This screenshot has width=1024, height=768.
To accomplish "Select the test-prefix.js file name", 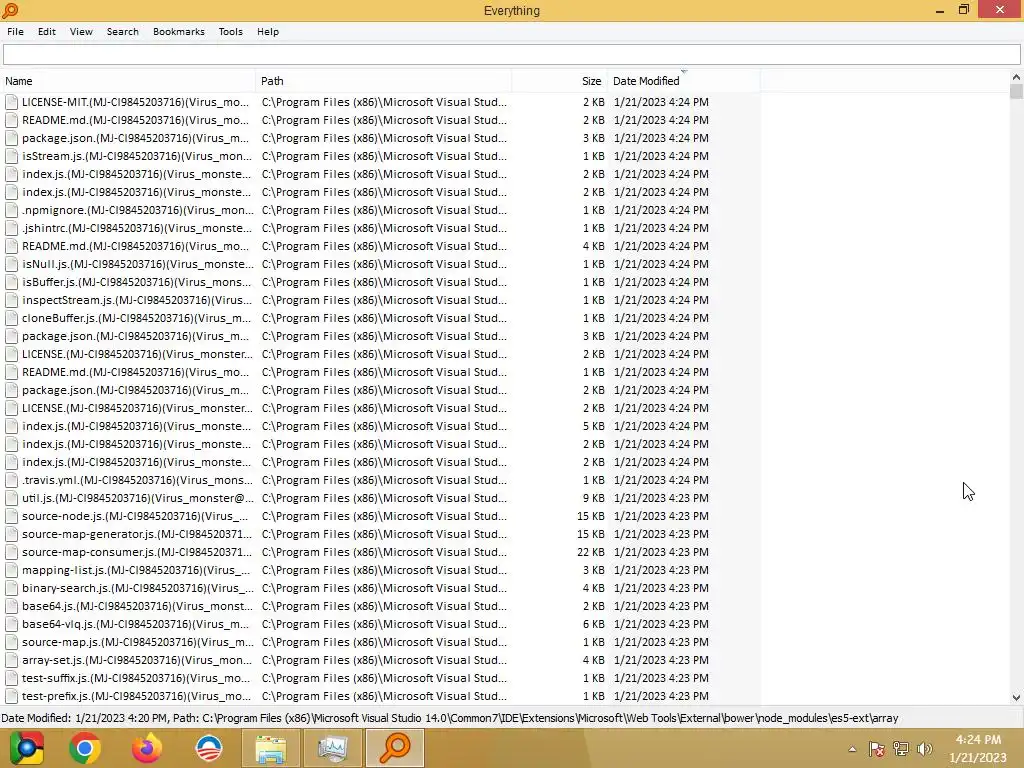I will 136,696.
